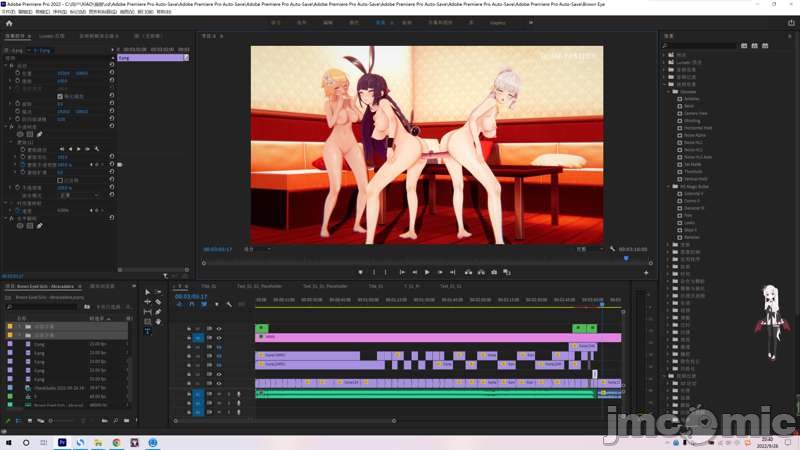Select the Razor tool in the tools panel
The height and width of the screenshot is (450, 800).
point(158,301)
